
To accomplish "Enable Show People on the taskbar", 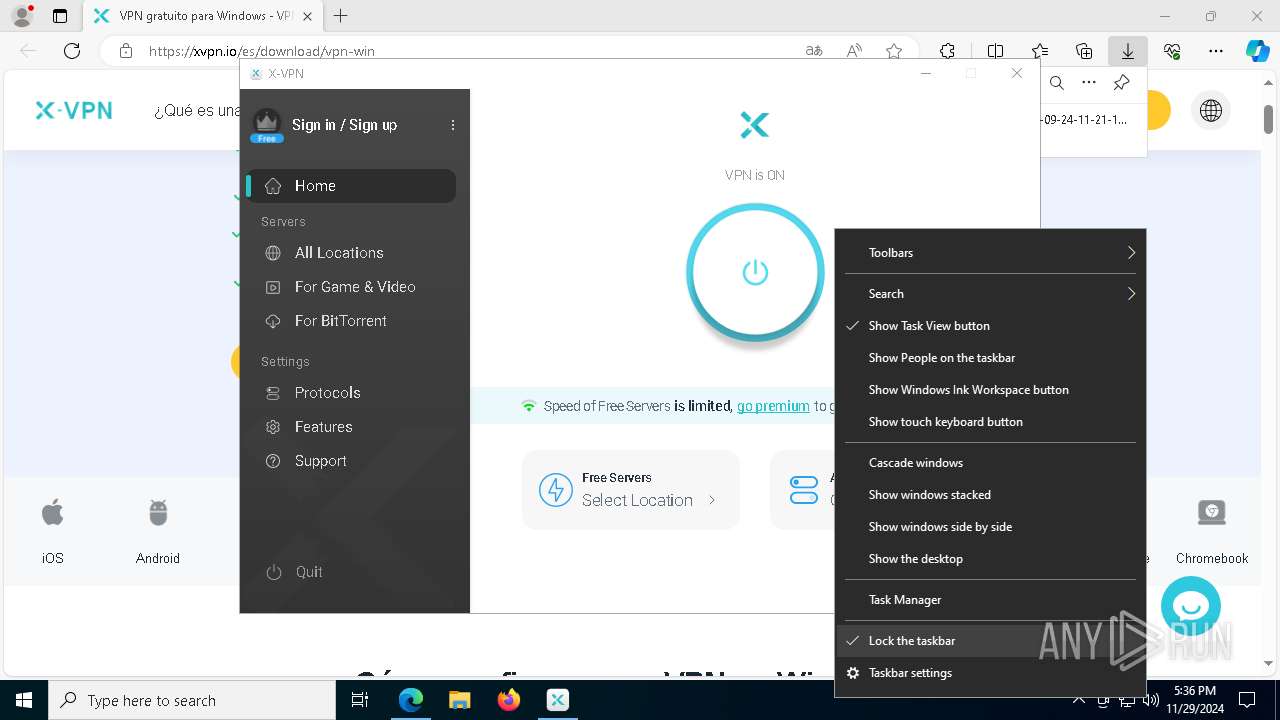I will coord(990,358).
